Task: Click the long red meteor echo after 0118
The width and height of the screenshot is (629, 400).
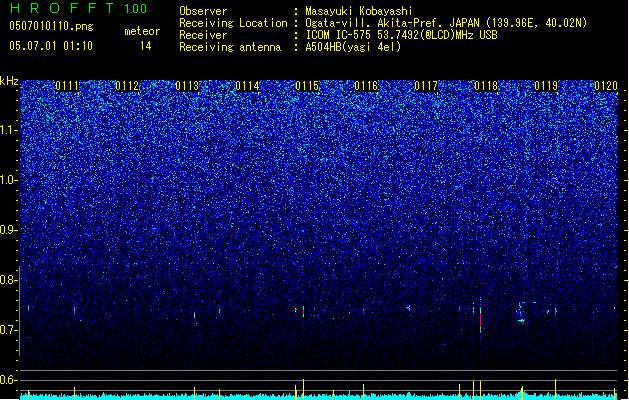Action: (481, 319)
